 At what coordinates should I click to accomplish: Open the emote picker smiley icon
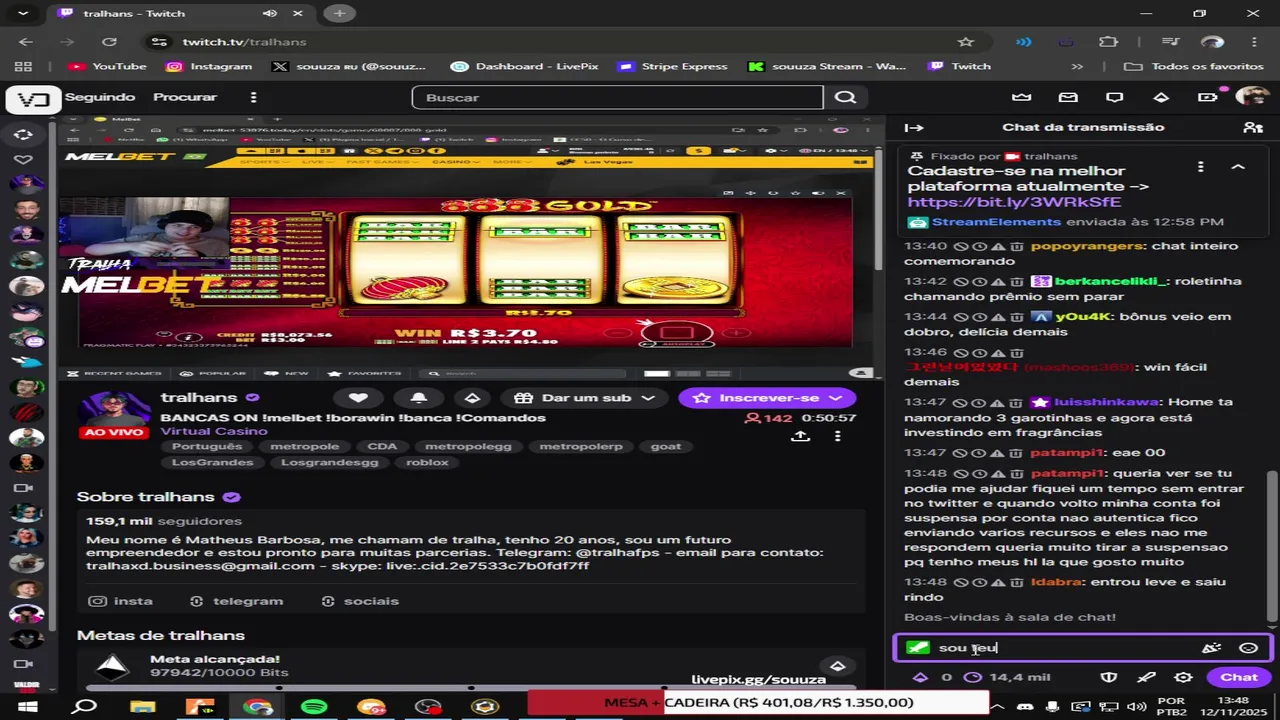pos(1248,648)
